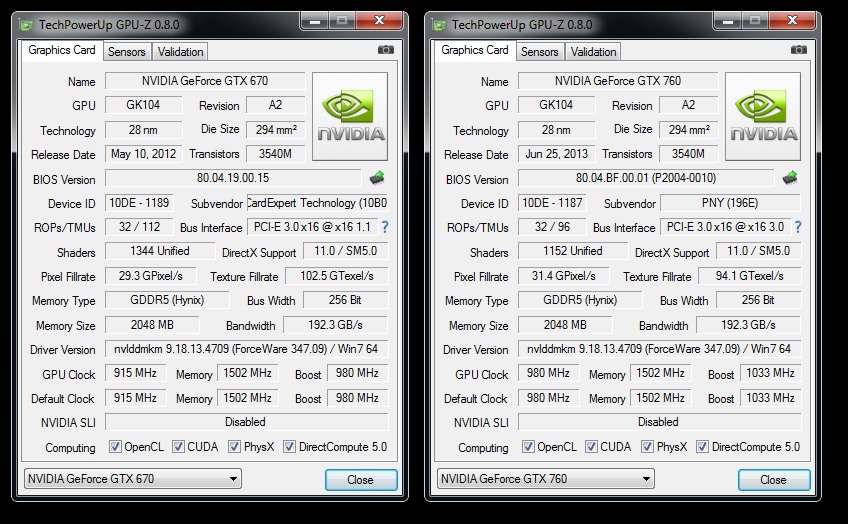Click the GPU Clock value 915 MHz

(135, 373)
